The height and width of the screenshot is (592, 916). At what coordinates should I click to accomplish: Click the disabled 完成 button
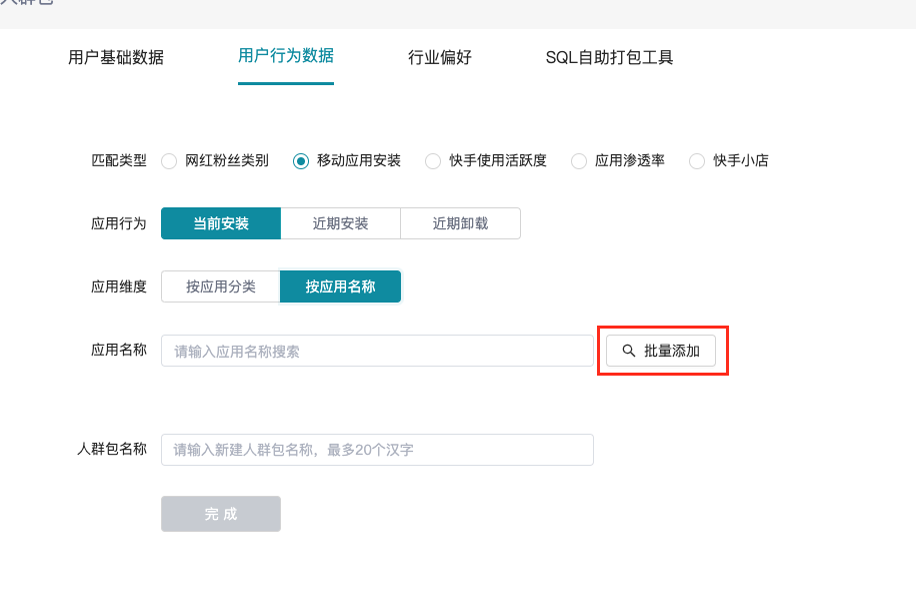pos(220,513)
